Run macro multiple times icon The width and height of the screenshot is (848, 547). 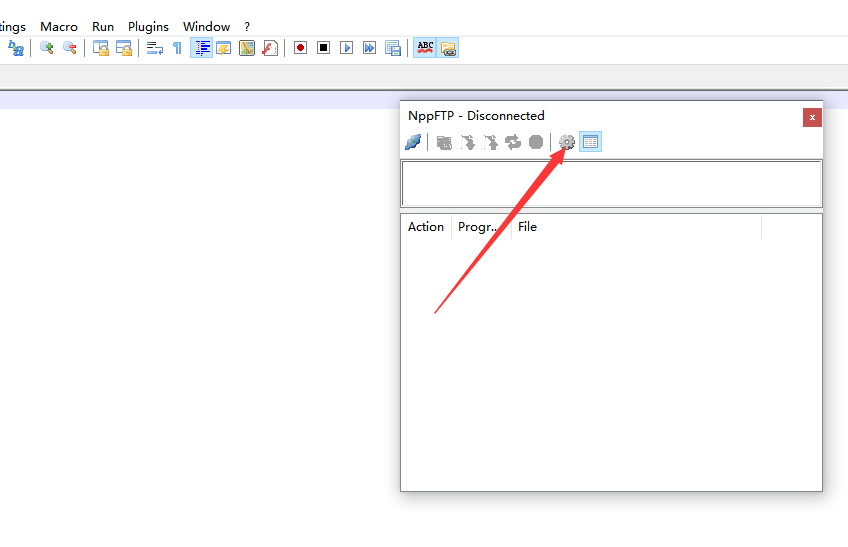tap(369, 48)
